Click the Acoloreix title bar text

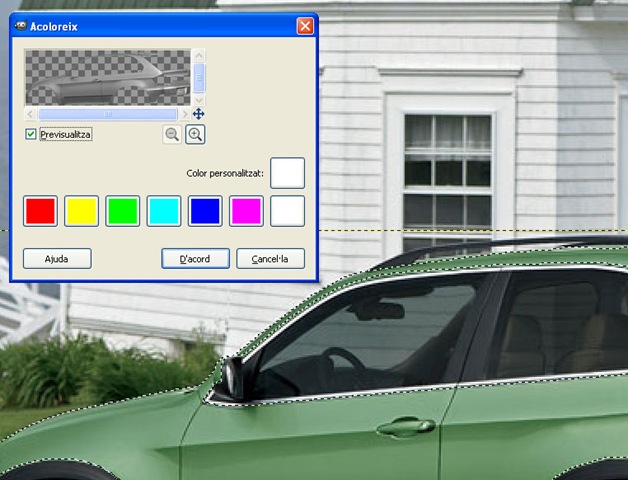coord(54,26)
